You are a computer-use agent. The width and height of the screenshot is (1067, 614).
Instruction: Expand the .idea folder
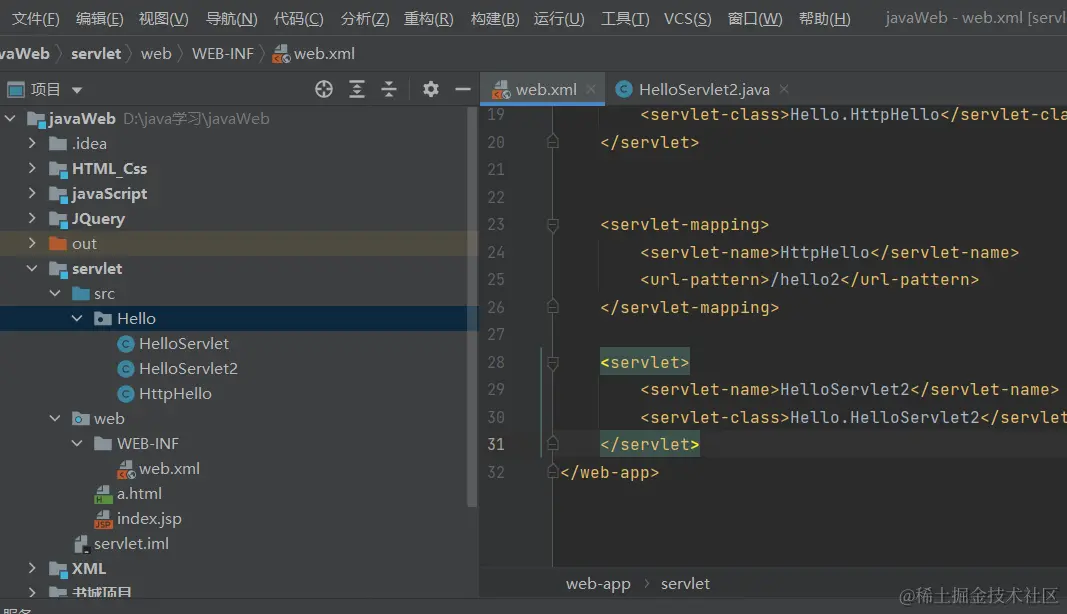pos(32,144)
